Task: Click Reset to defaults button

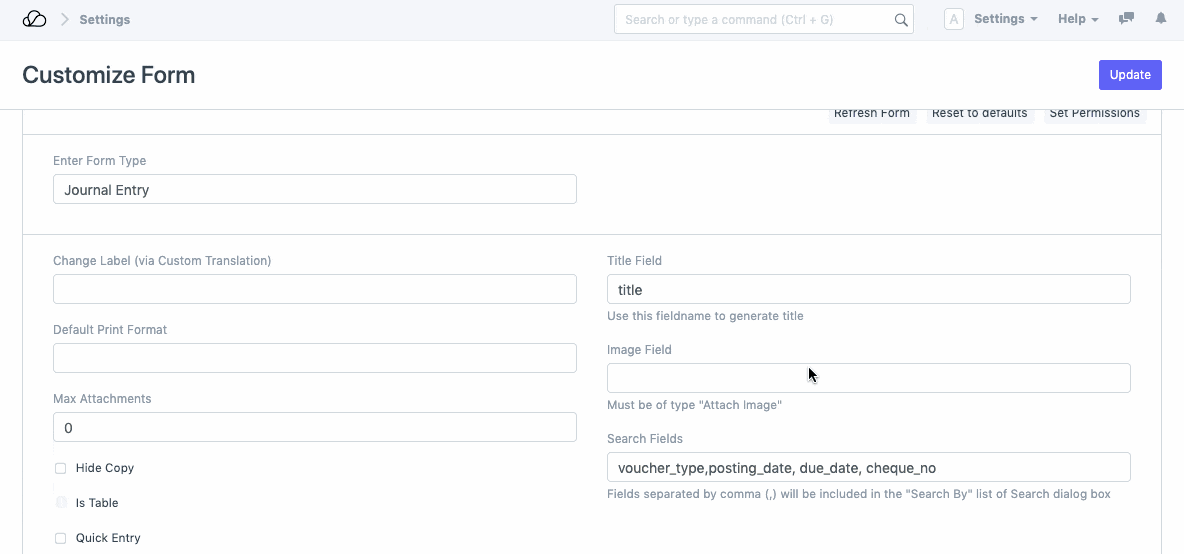Action: coord(979,114)
